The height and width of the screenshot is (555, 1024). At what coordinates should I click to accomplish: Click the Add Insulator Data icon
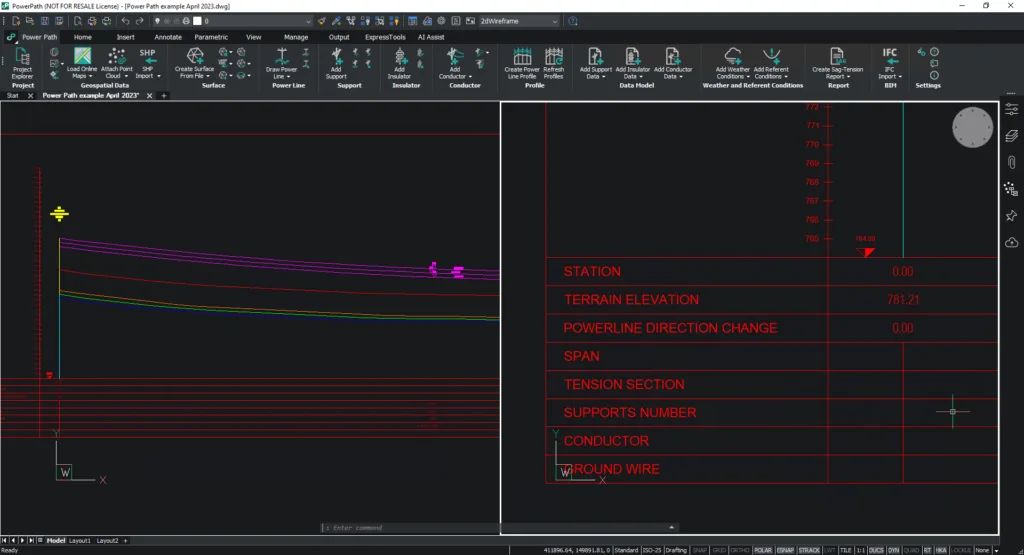point(632,56)
